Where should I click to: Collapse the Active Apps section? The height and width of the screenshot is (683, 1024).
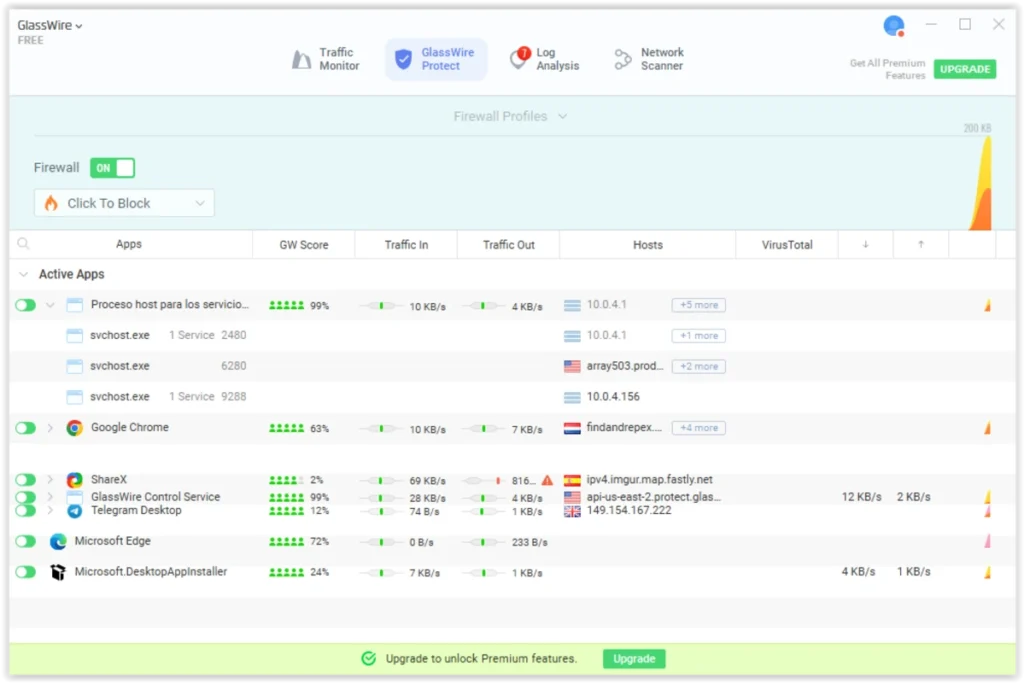[23, 274]
